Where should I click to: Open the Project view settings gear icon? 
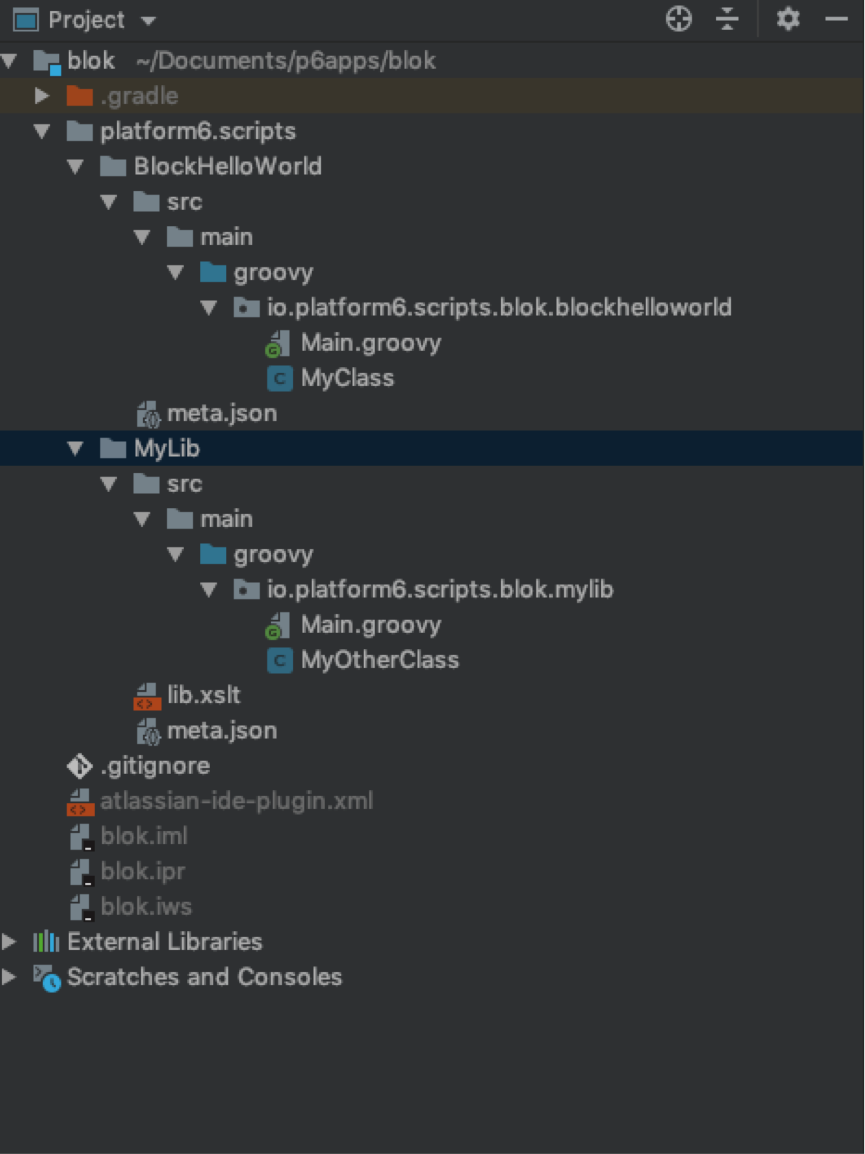pyautogui.click(x=788, y=19)
